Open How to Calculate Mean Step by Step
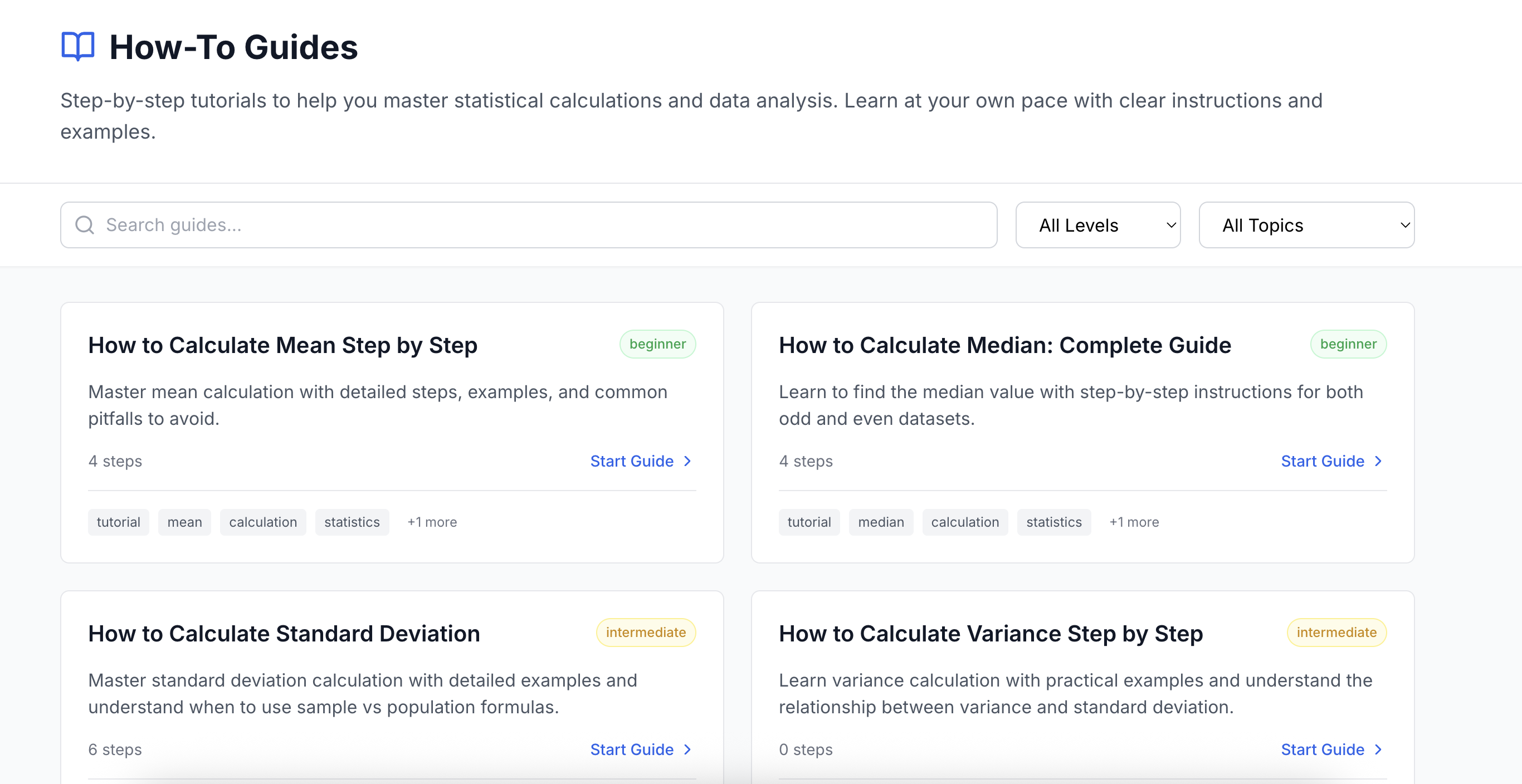 282,345
